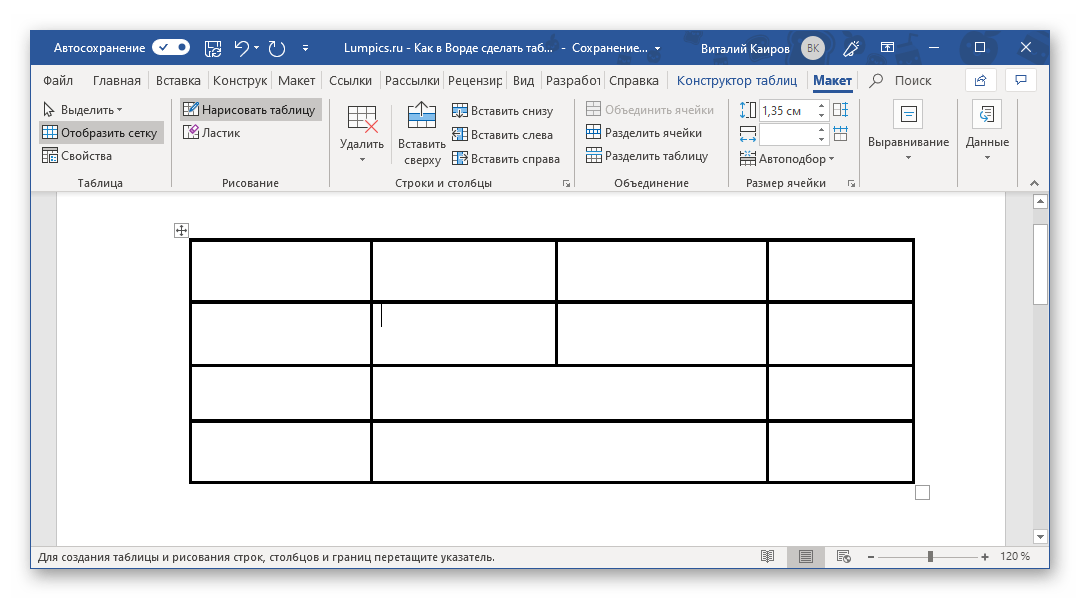Screen dimensions: 1080x599
Task: Switch to web layout view in status bar
Action: (843, 557)
